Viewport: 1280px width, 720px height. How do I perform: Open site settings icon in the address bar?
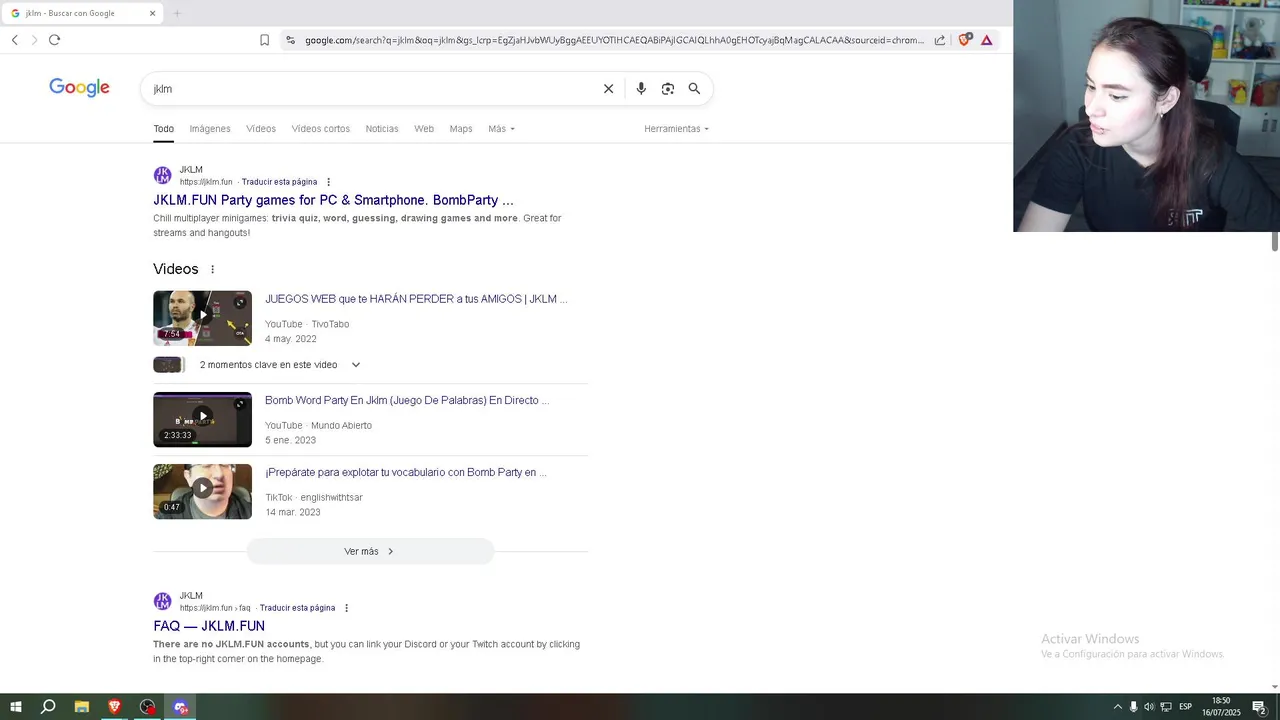(x=290, y=40)
